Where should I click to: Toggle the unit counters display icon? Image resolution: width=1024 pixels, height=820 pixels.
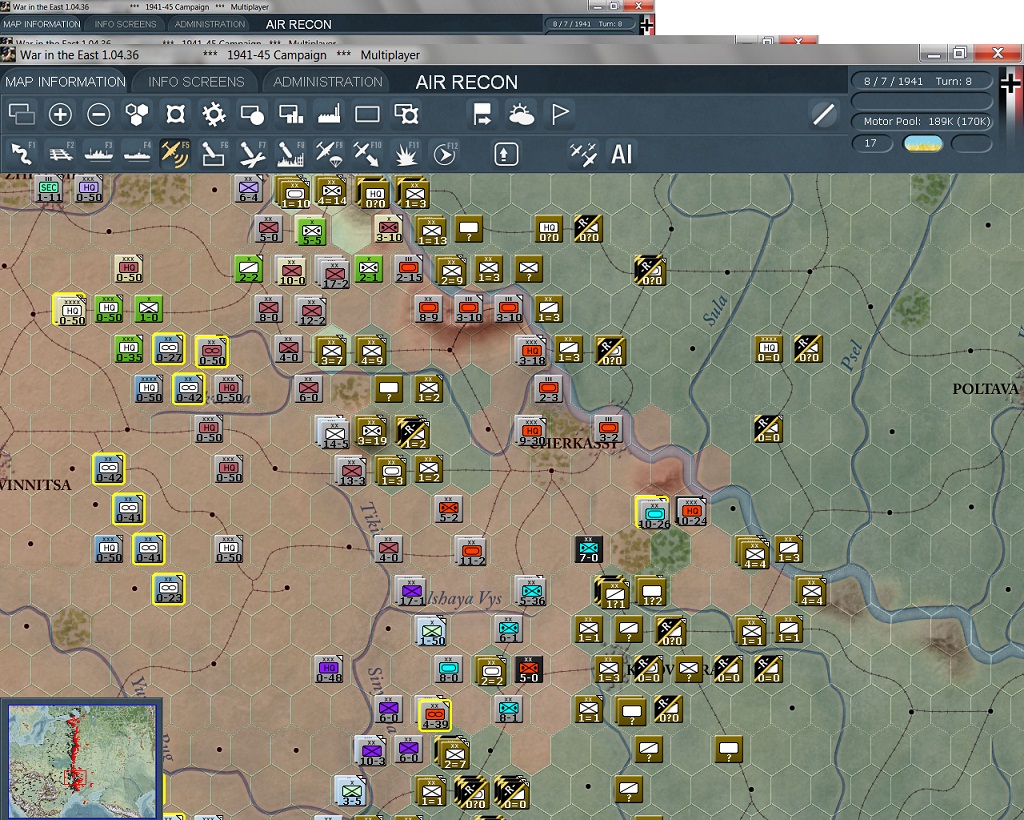click(x=22, y=115)
